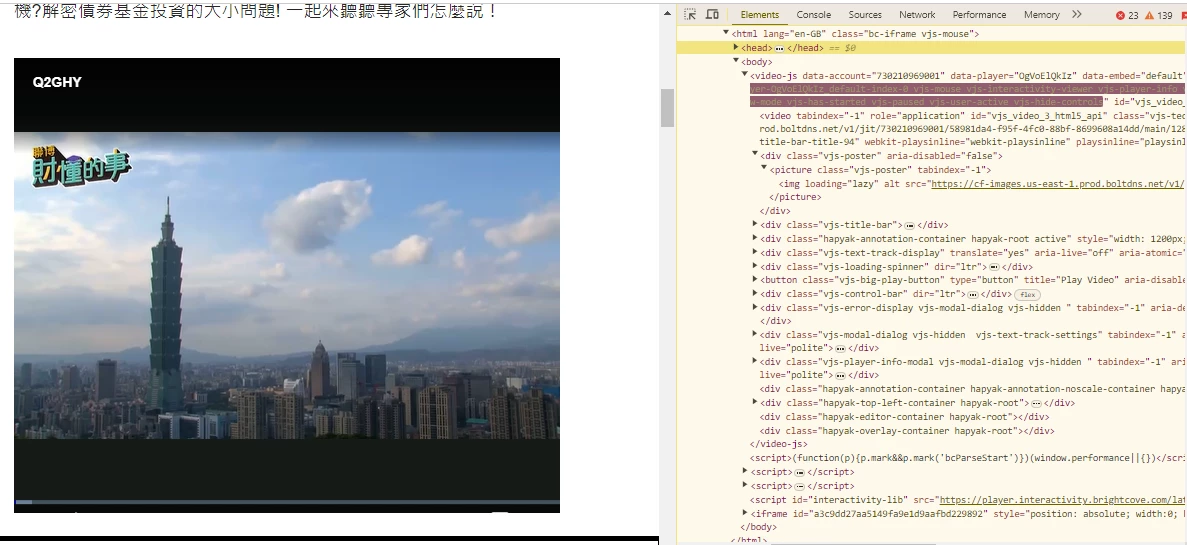Click the Taipei skyline video frame
This screenshot has height=545, width=1187.
point(287,285)
